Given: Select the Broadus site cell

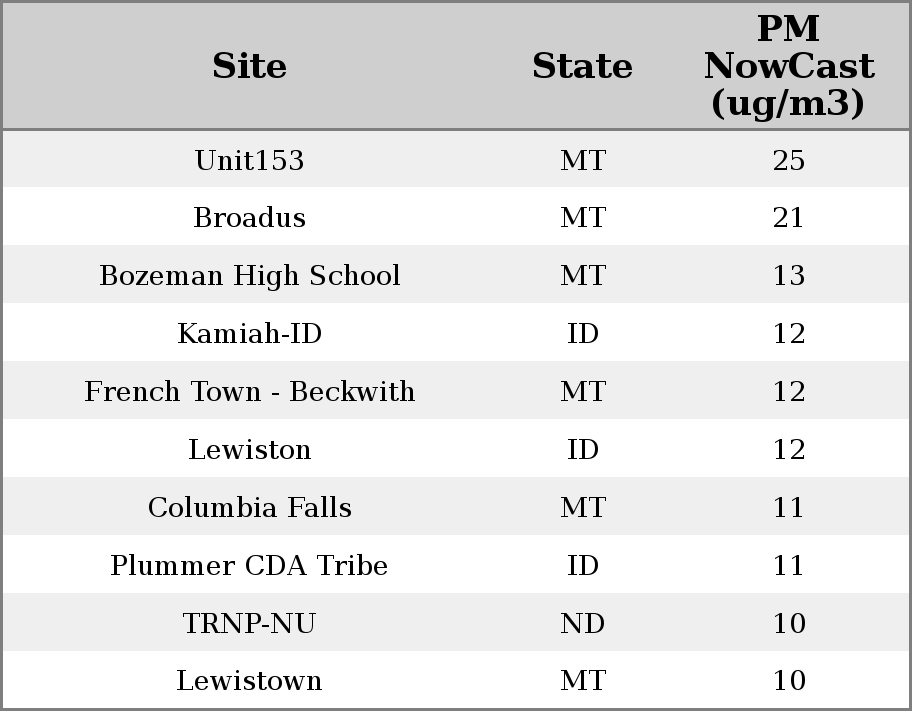Looking at the screenshot, I should point(249,218).
